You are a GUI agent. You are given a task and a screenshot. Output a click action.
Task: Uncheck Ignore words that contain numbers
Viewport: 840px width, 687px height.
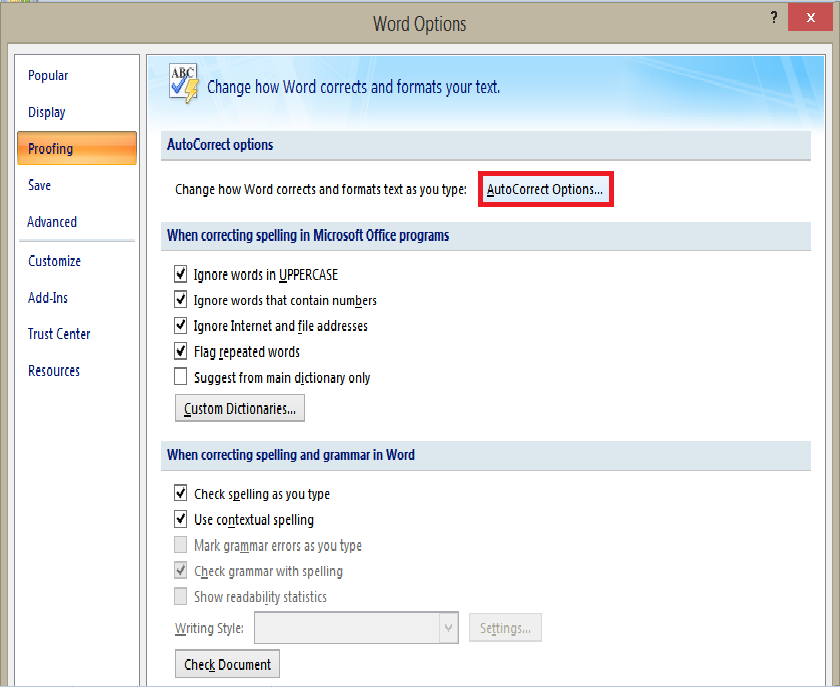(x=181, y=300)
